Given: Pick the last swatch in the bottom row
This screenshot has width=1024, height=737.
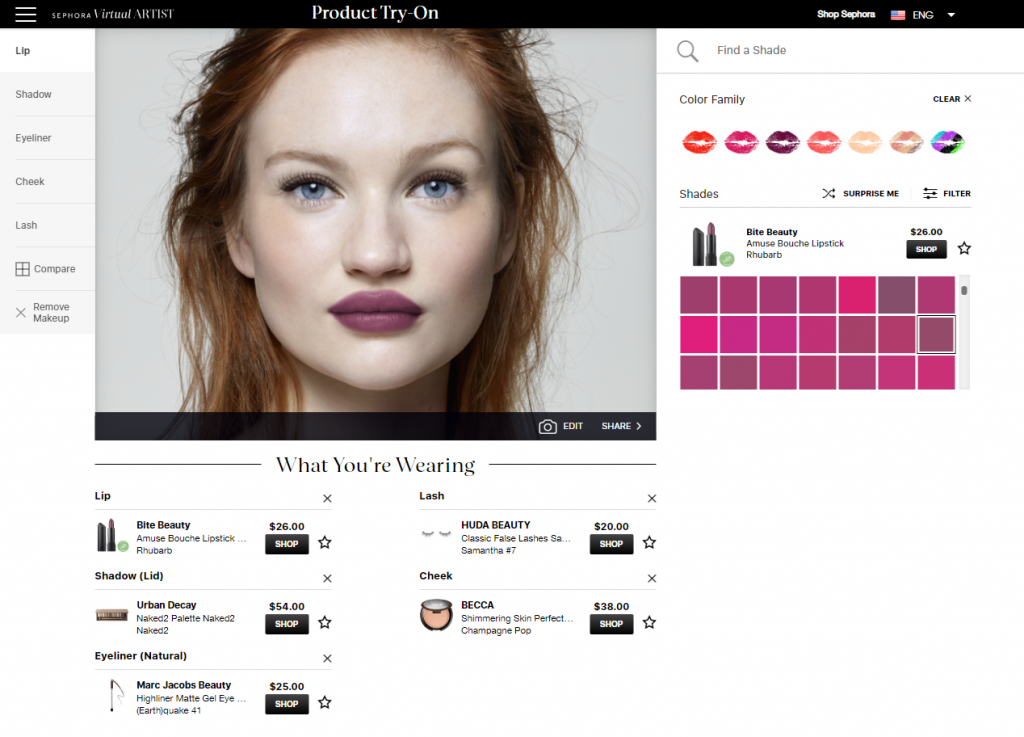Looking at the screenshot, I should [x=936, y=373].
